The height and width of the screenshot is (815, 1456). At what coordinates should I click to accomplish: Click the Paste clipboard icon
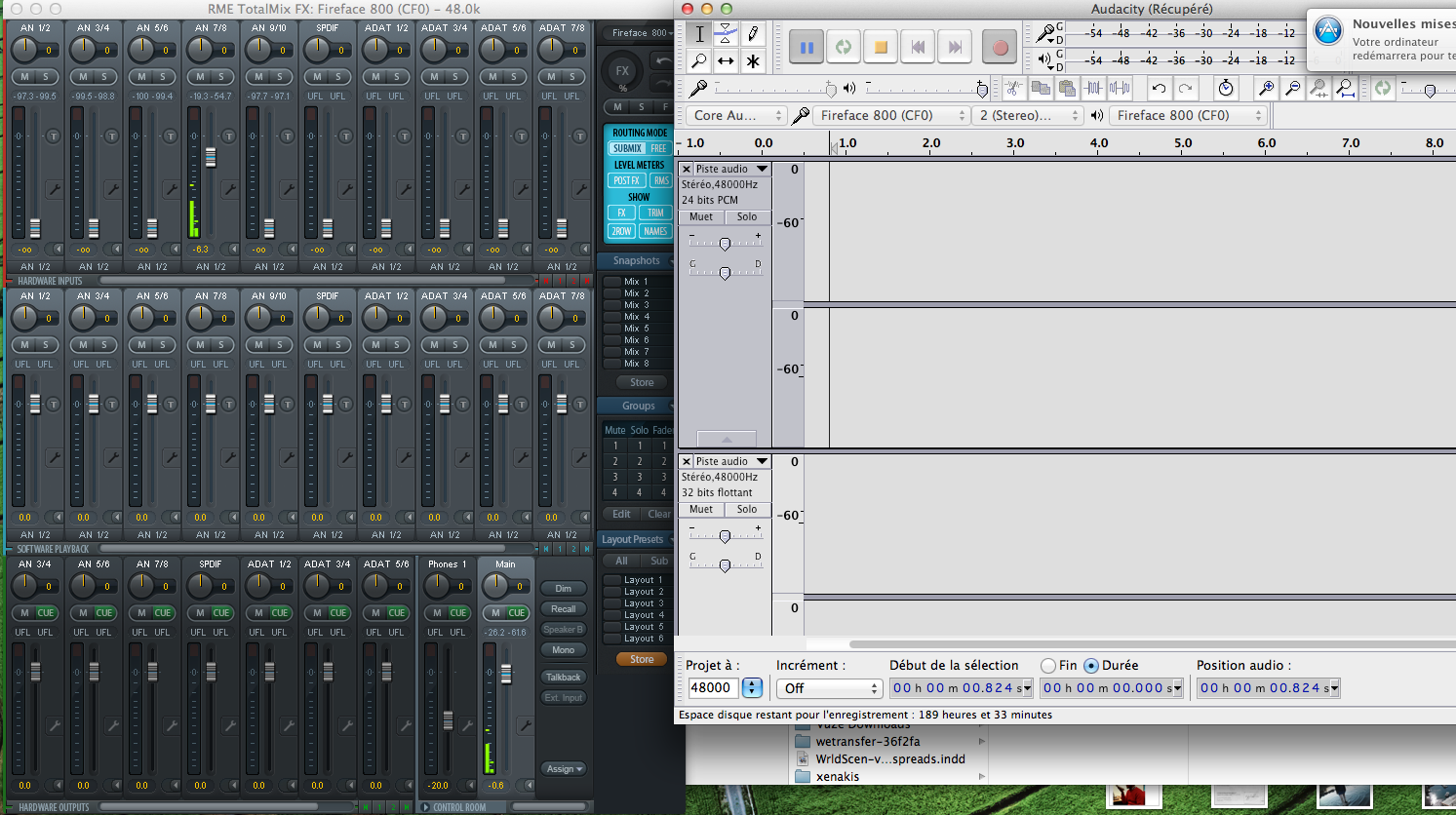pyautogui.click(x=1067, y=89)
